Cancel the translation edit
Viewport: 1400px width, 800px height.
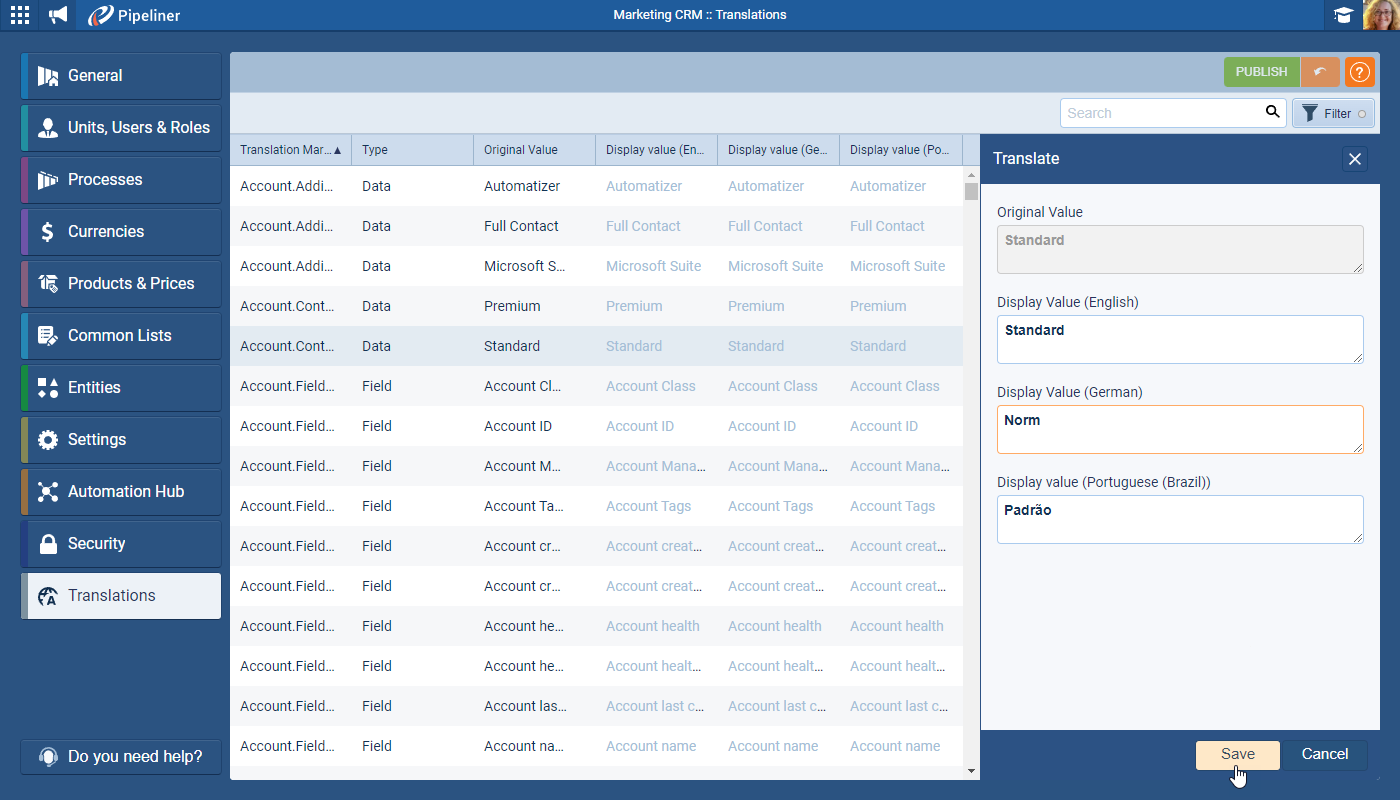pyautogui.click(x=1324, y=755)
